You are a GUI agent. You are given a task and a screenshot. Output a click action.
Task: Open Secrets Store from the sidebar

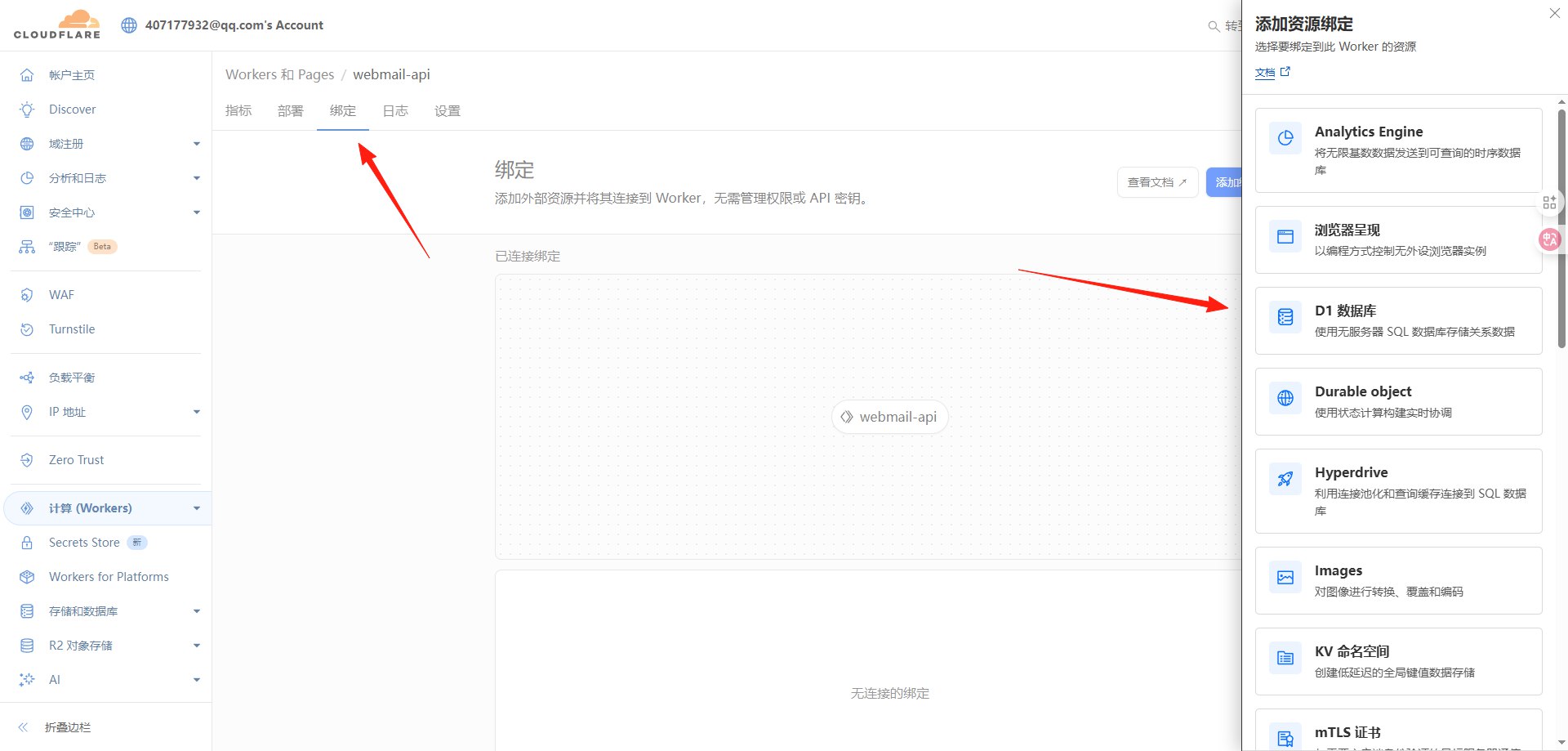coord(83,542)
